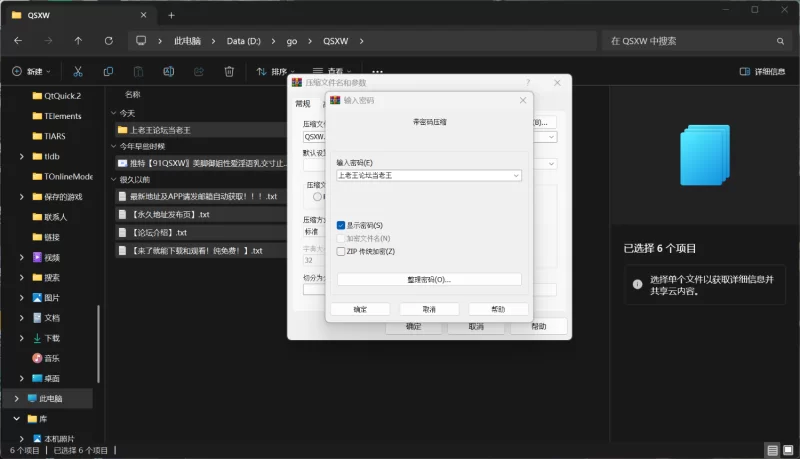Click the QSXW breadcrumb segment
The image size is (800, 459).
click(x=336, y=41)
